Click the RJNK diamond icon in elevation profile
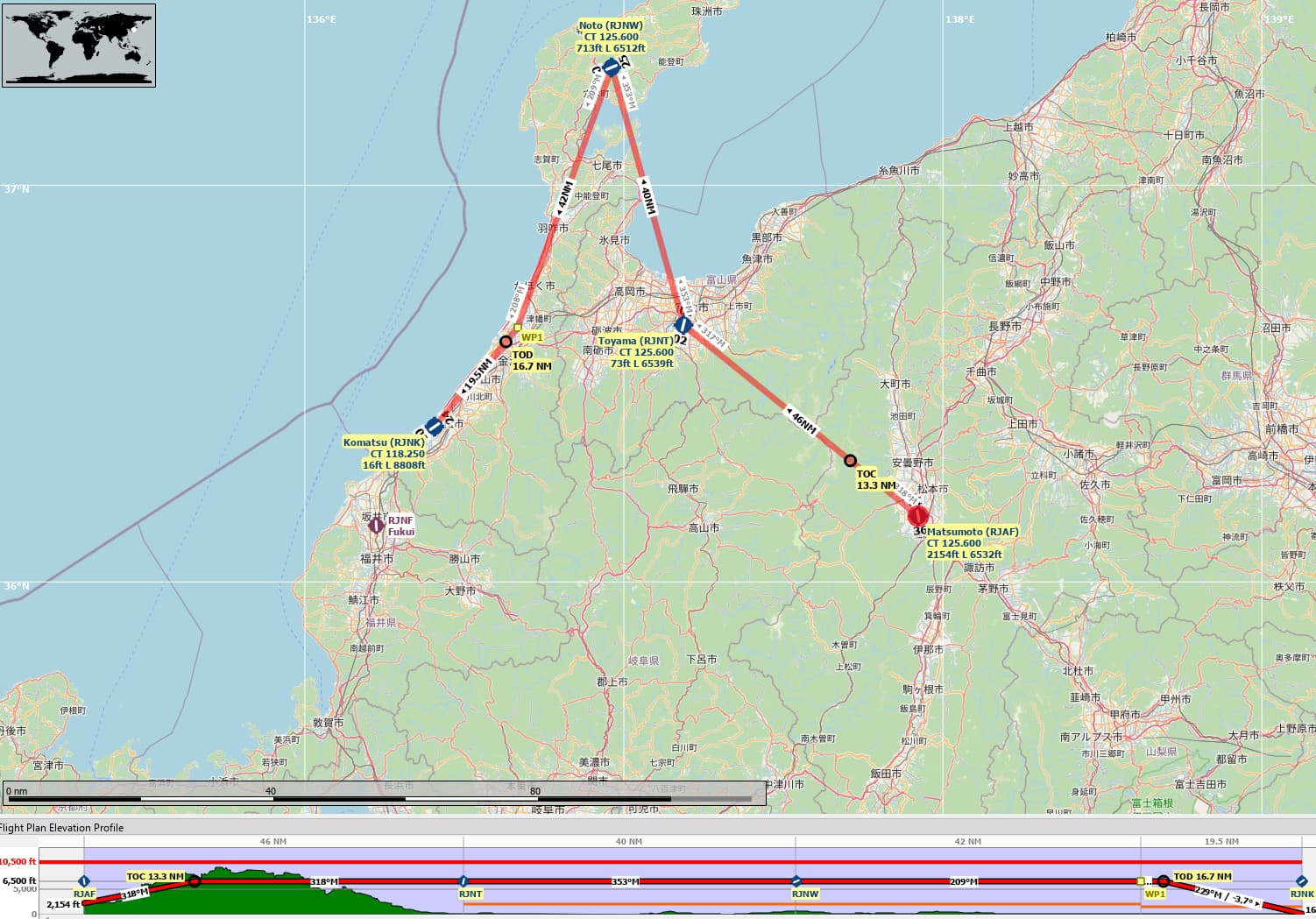The width and height of the screenshot is (1316, 919). click(x=1301, y=881)
